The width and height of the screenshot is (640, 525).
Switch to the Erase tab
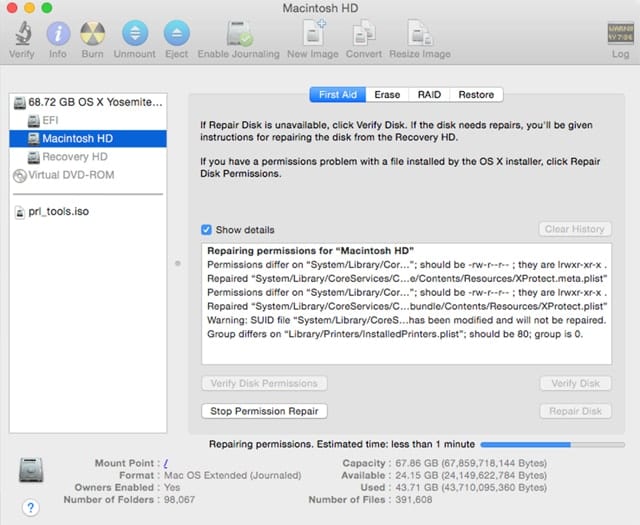[387, 95]
